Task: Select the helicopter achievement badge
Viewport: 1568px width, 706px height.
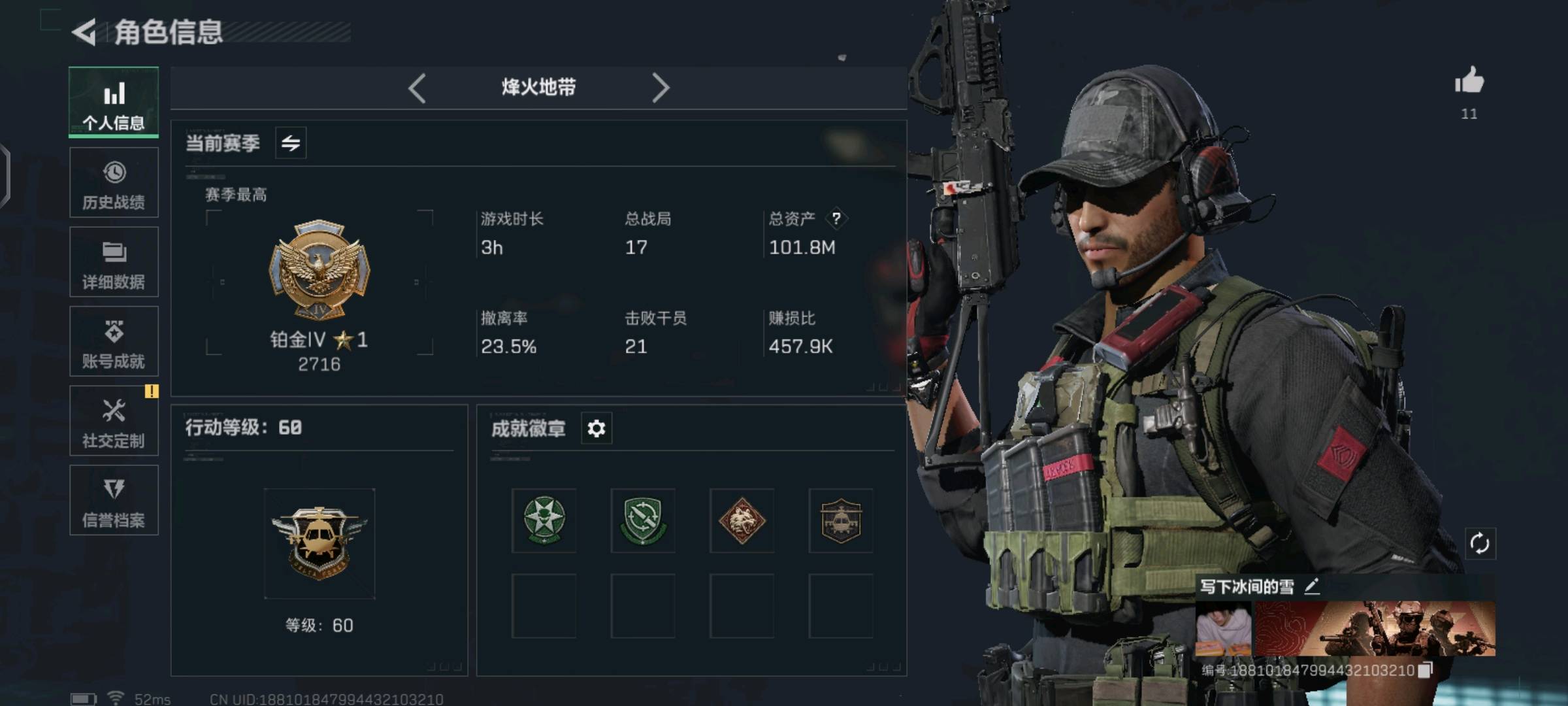Action: pos(841,520)
